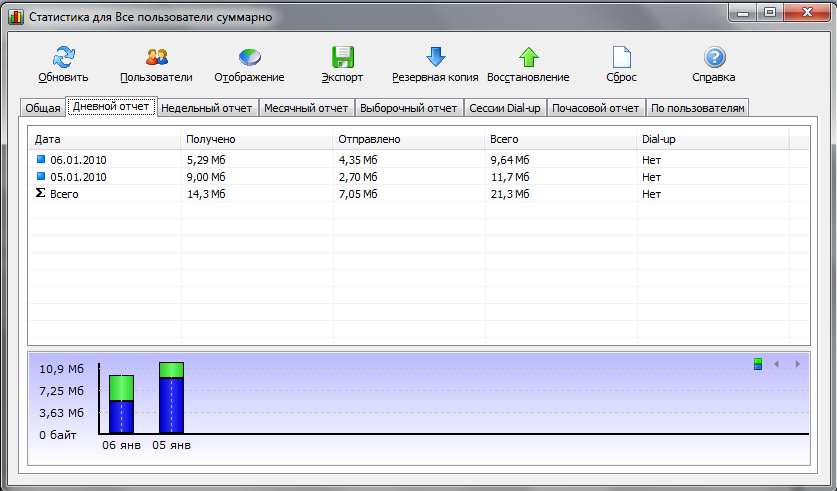This screenshot has height=491, width=837.
Task: Open Справка help icon
Action: [x=714, y=58]
